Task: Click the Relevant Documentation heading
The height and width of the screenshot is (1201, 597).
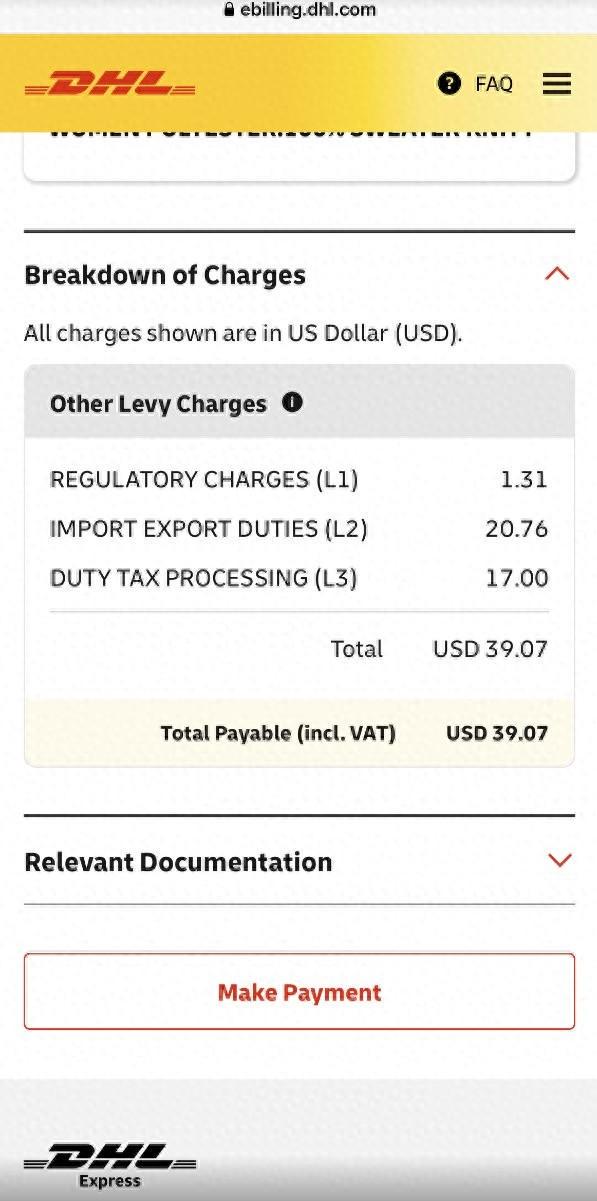Action: click(178, 862)
